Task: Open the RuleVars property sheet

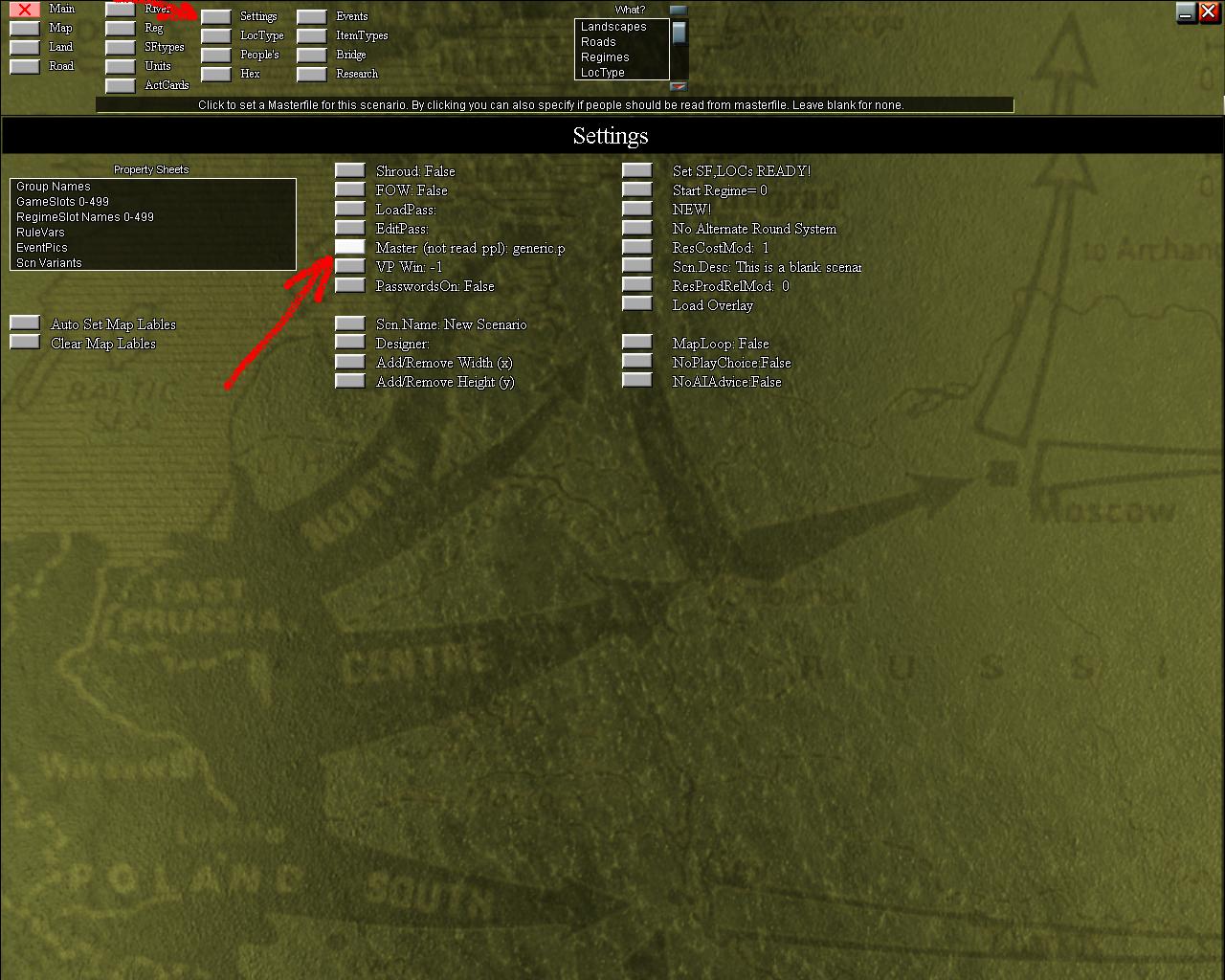Action: pyautogui.click(x=153, y=233)
